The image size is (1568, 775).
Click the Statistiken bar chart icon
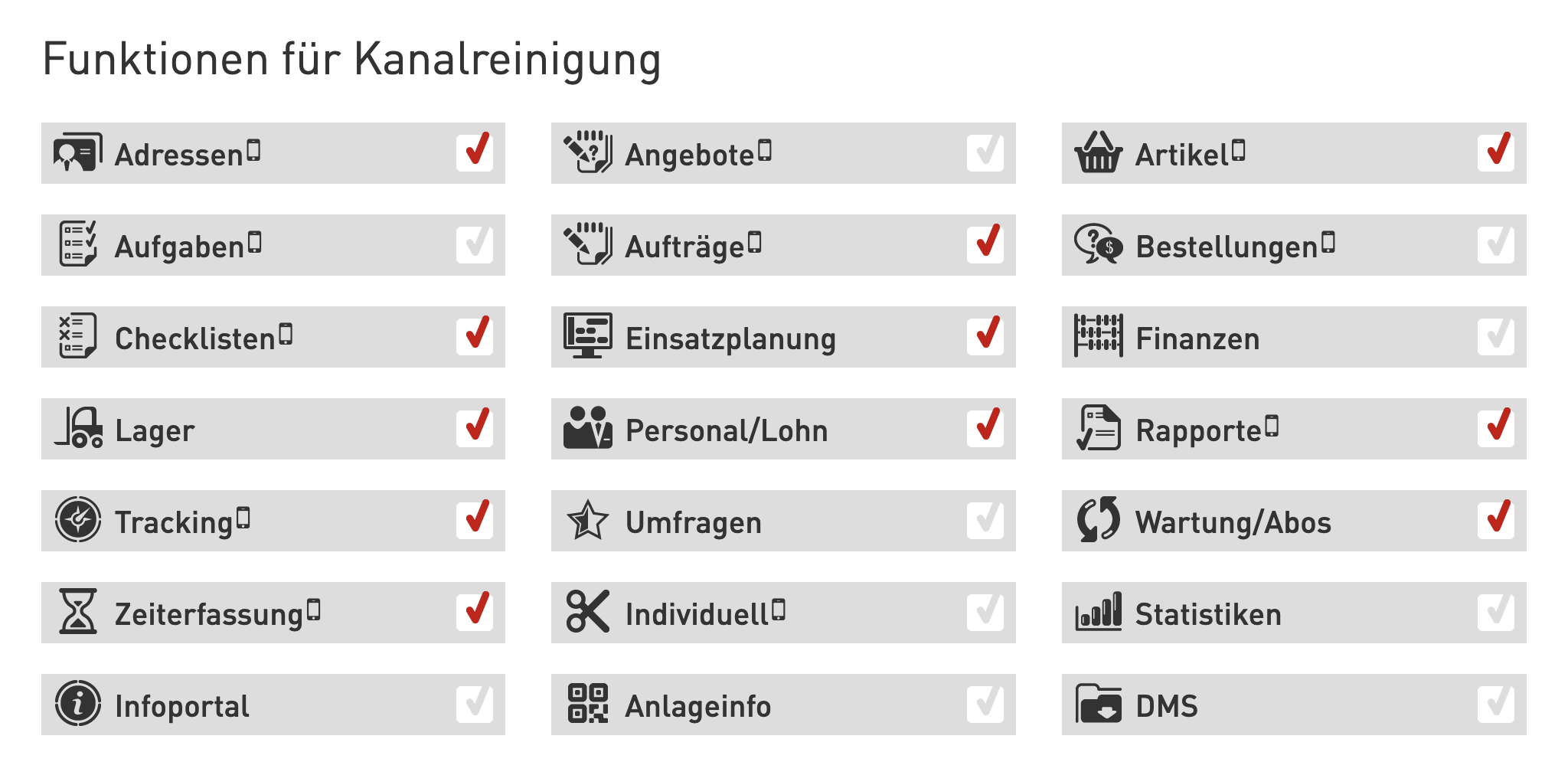coord(1099,612)
